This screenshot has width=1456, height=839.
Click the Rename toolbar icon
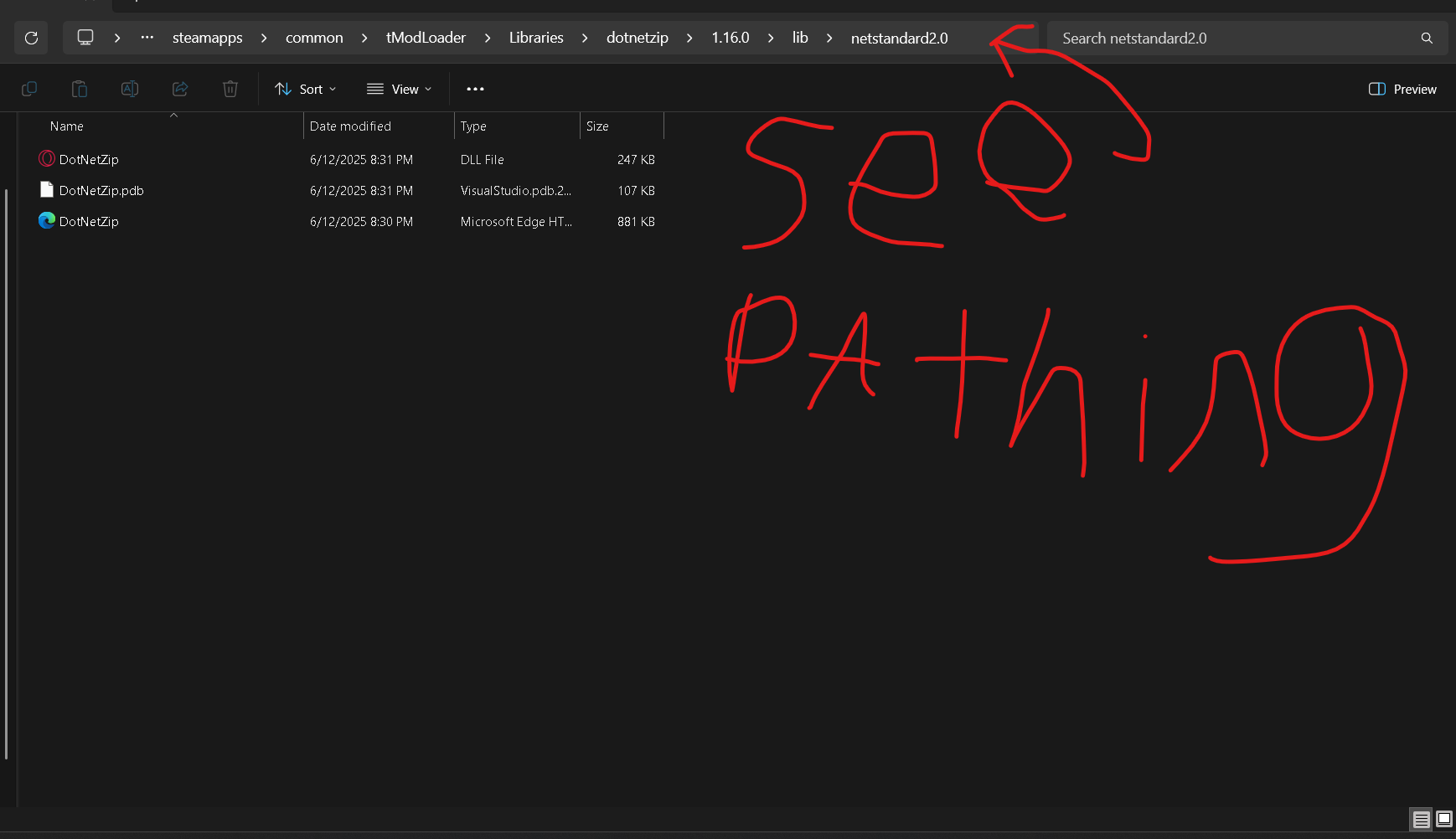[130, 89]
